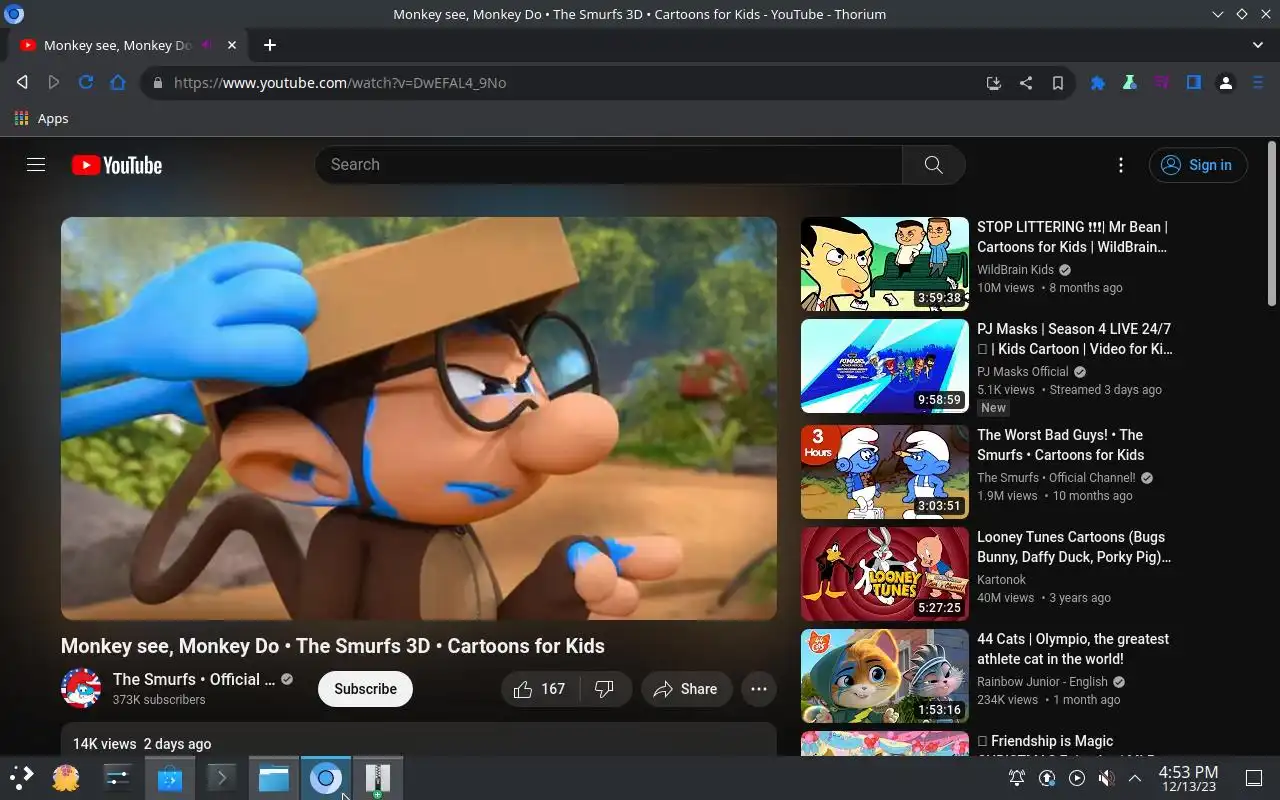Click the video player to pause
The width and height of the screenshot is (1280, 800).
click(x=419, y=418)
